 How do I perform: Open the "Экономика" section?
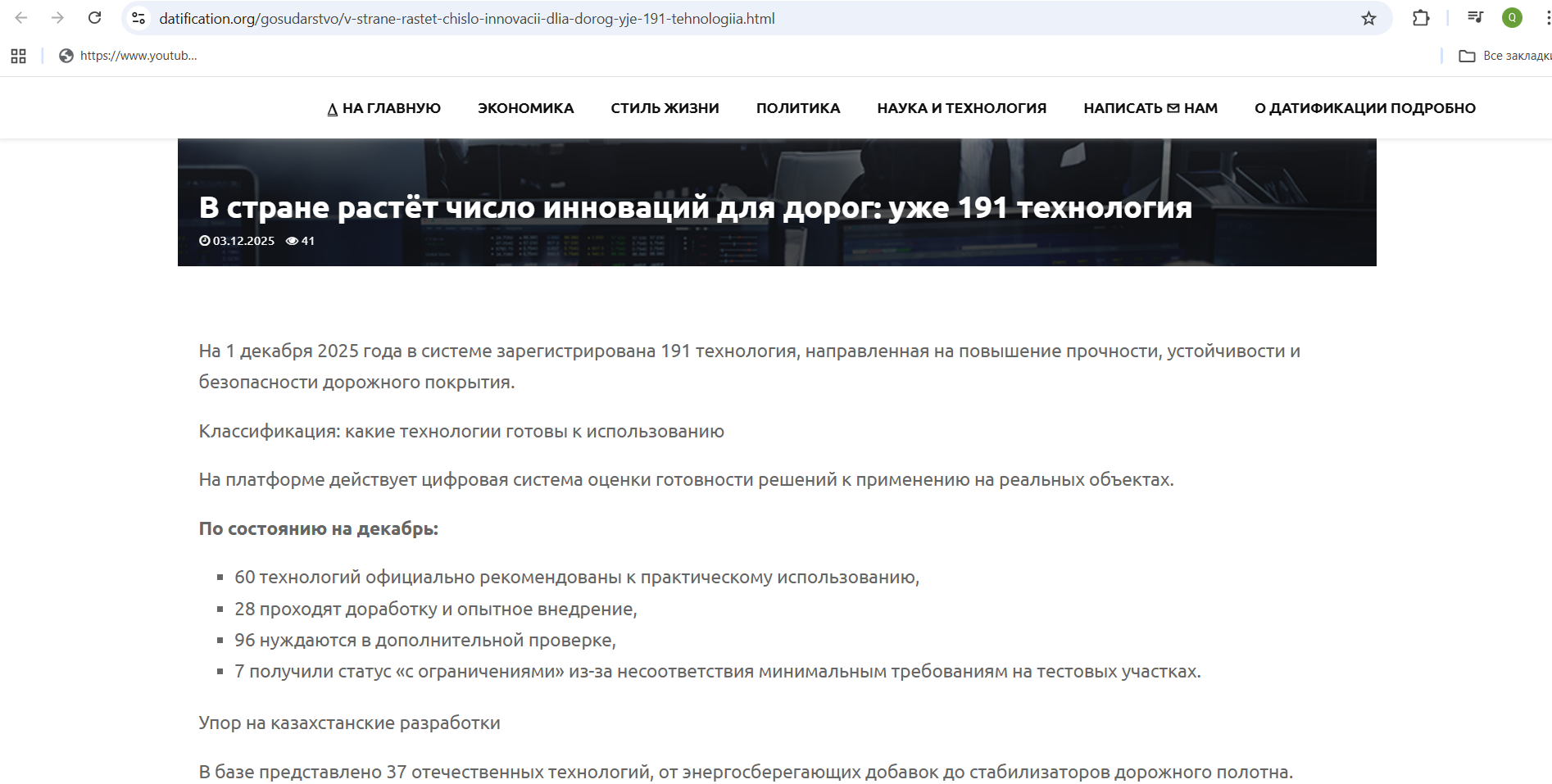click(x=525, y=108)
